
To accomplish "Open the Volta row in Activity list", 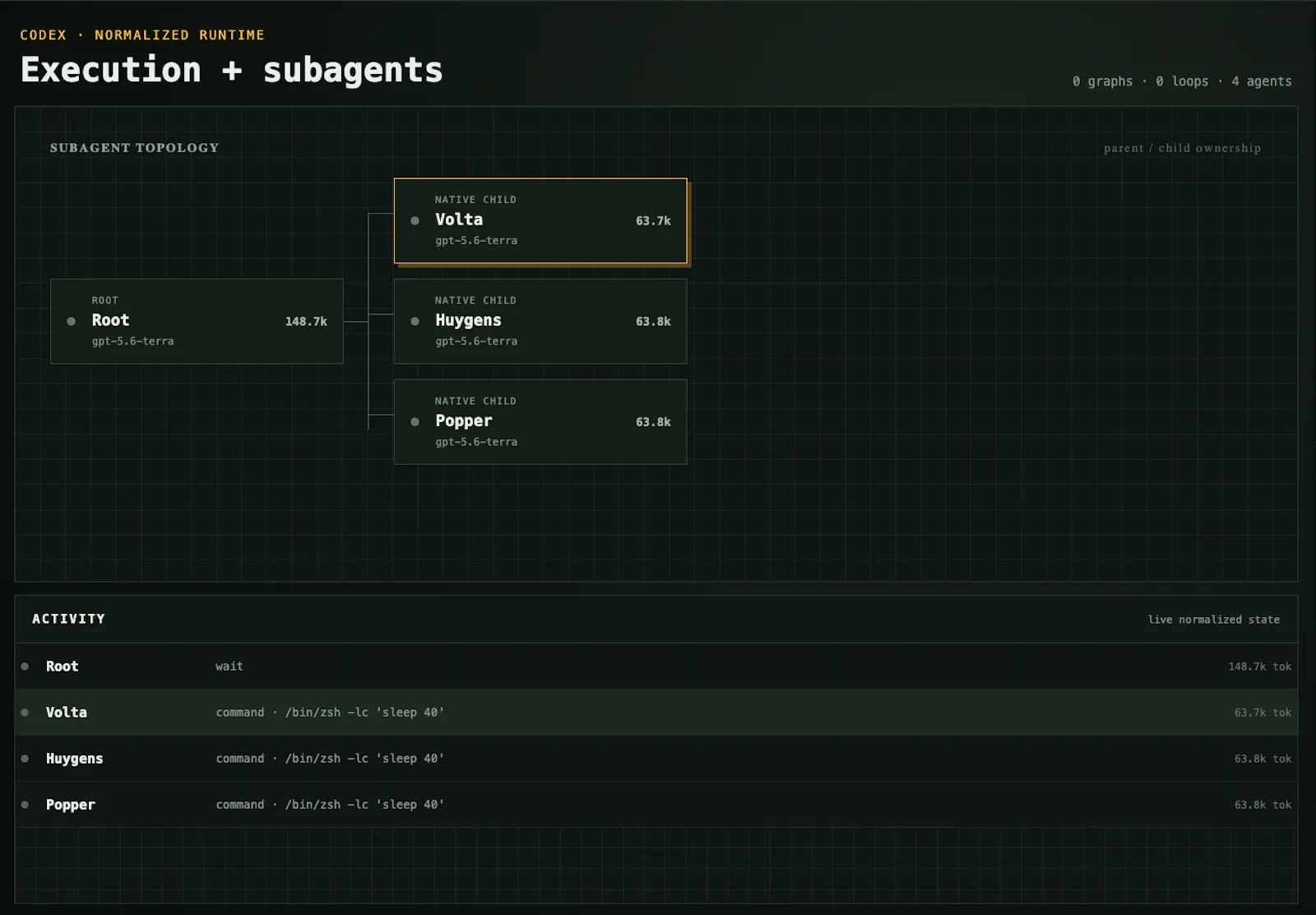I will coord(656,713).
